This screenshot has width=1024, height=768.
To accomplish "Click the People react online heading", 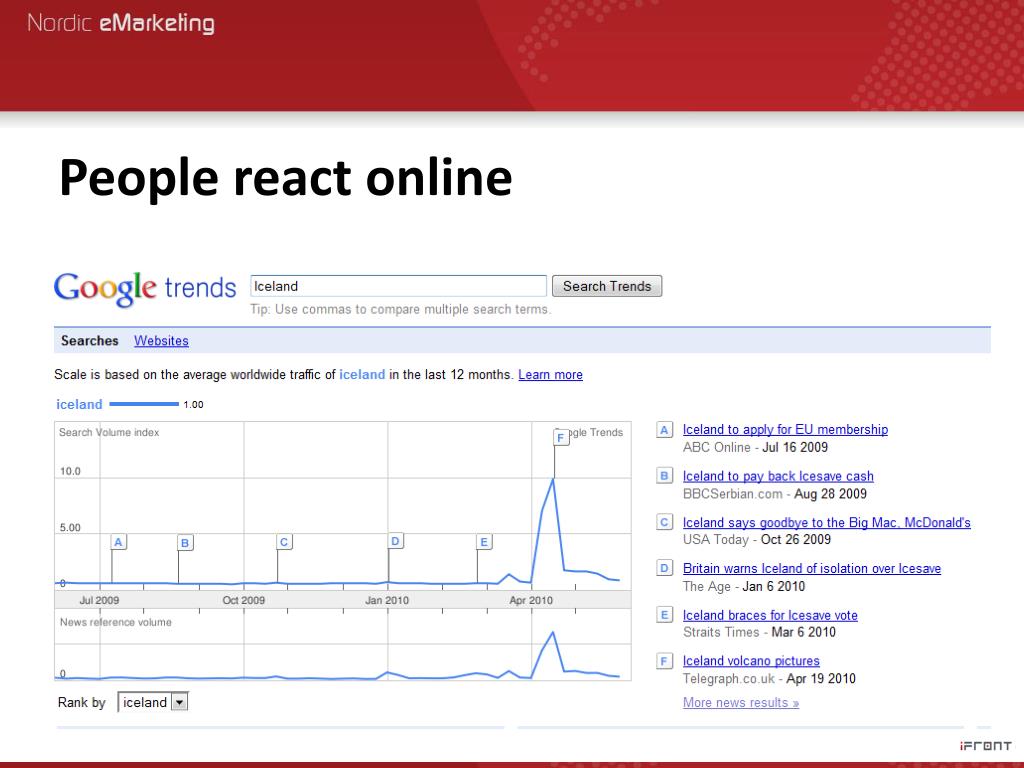I will tap(285, 178).
